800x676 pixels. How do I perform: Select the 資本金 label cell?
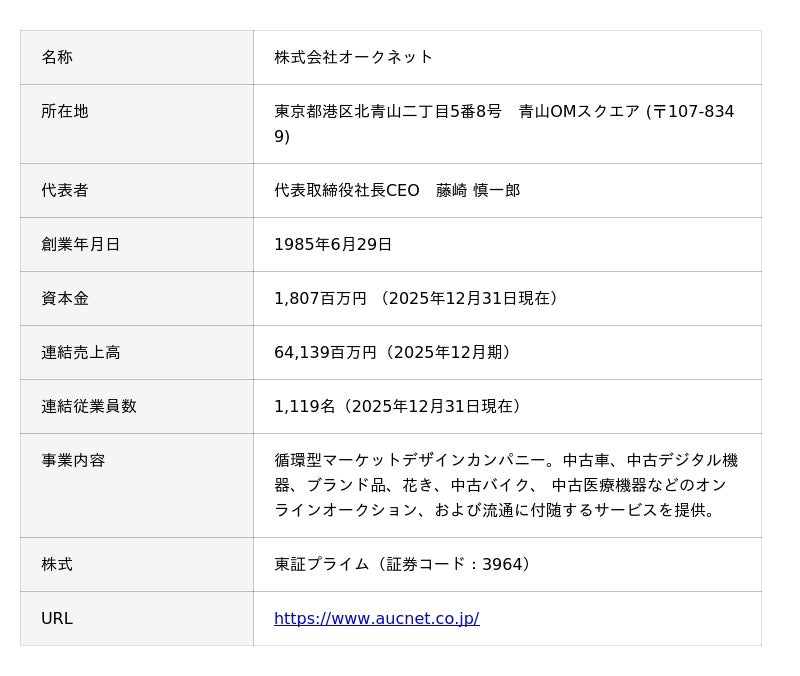pos(65,298)
